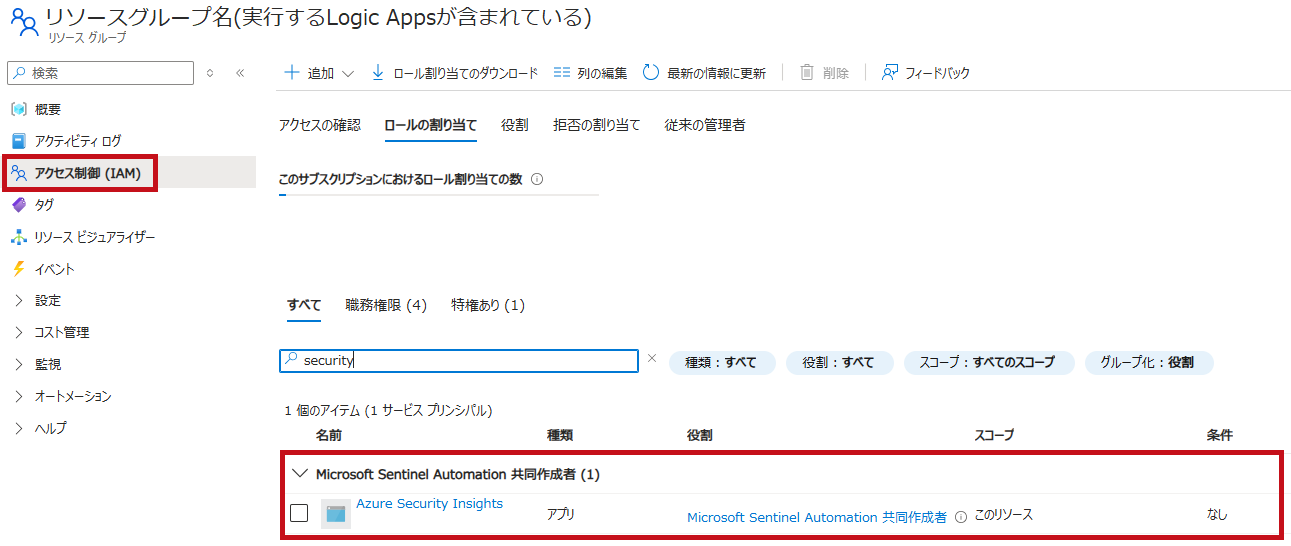Click the resource group people icon in header
1291x546 pixels.
[24, 22]
